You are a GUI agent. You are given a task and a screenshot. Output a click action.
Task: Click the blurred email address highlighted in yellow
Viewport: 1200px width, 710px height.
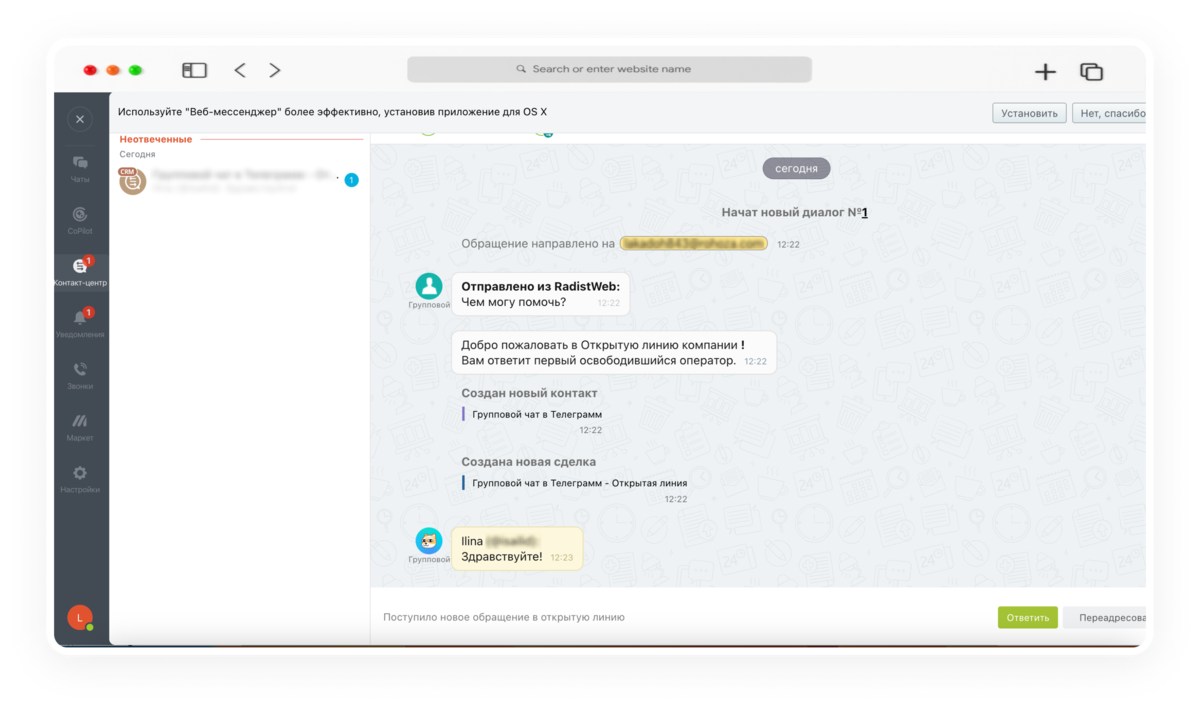694,243
